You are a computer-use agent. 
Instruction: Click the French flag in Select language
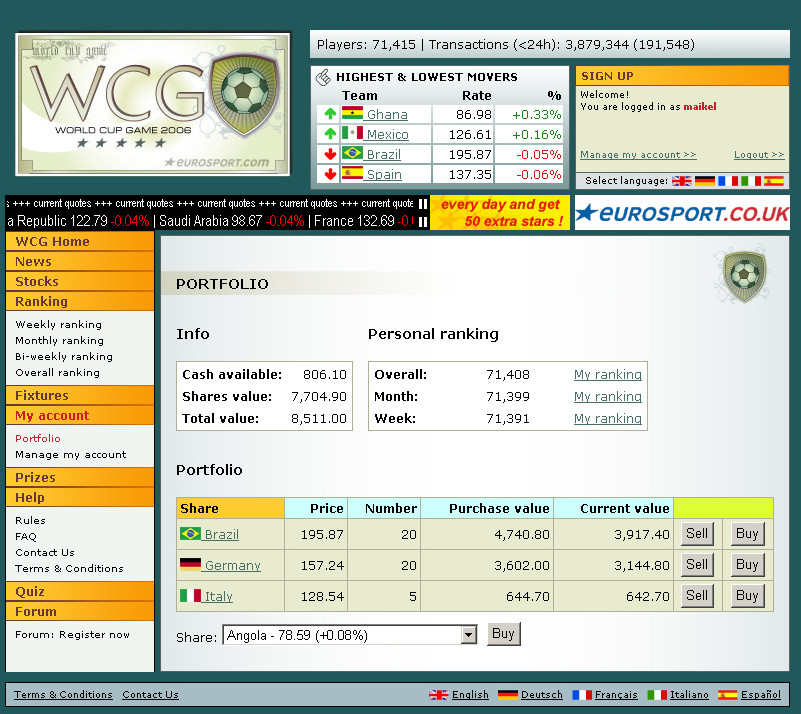pos(727,181)
